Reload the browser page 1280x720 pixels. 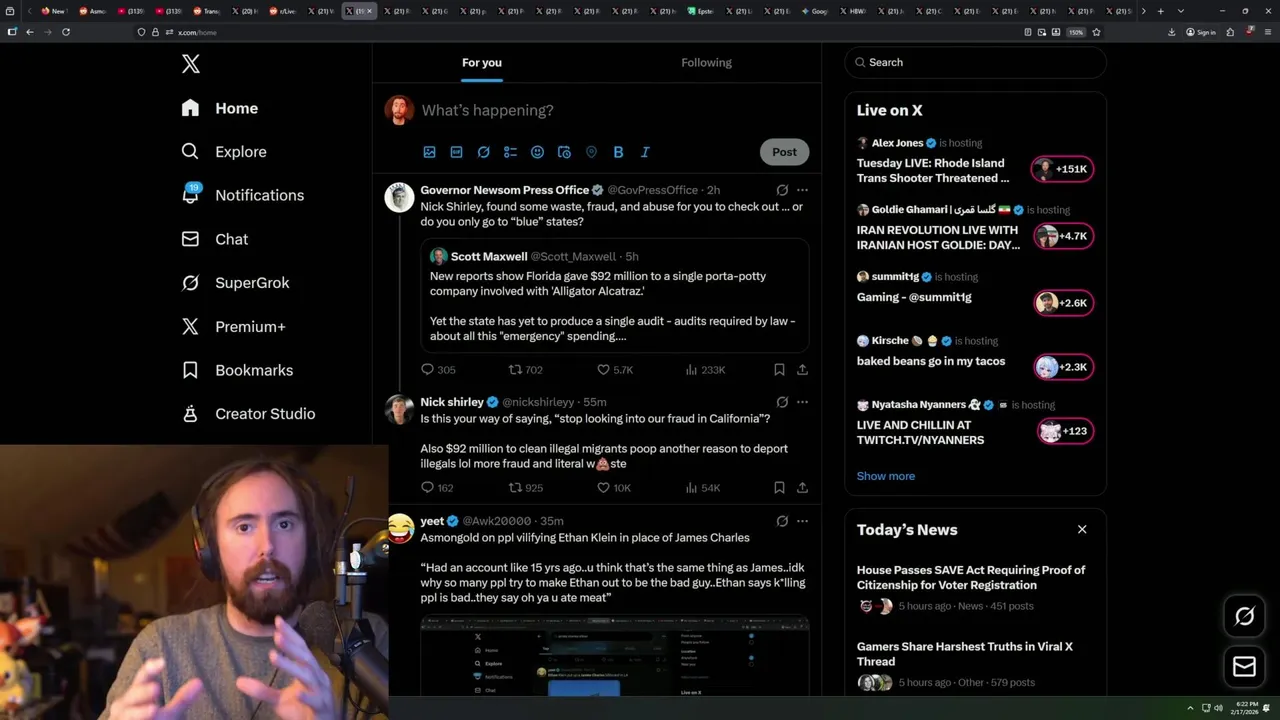point(66,32)
